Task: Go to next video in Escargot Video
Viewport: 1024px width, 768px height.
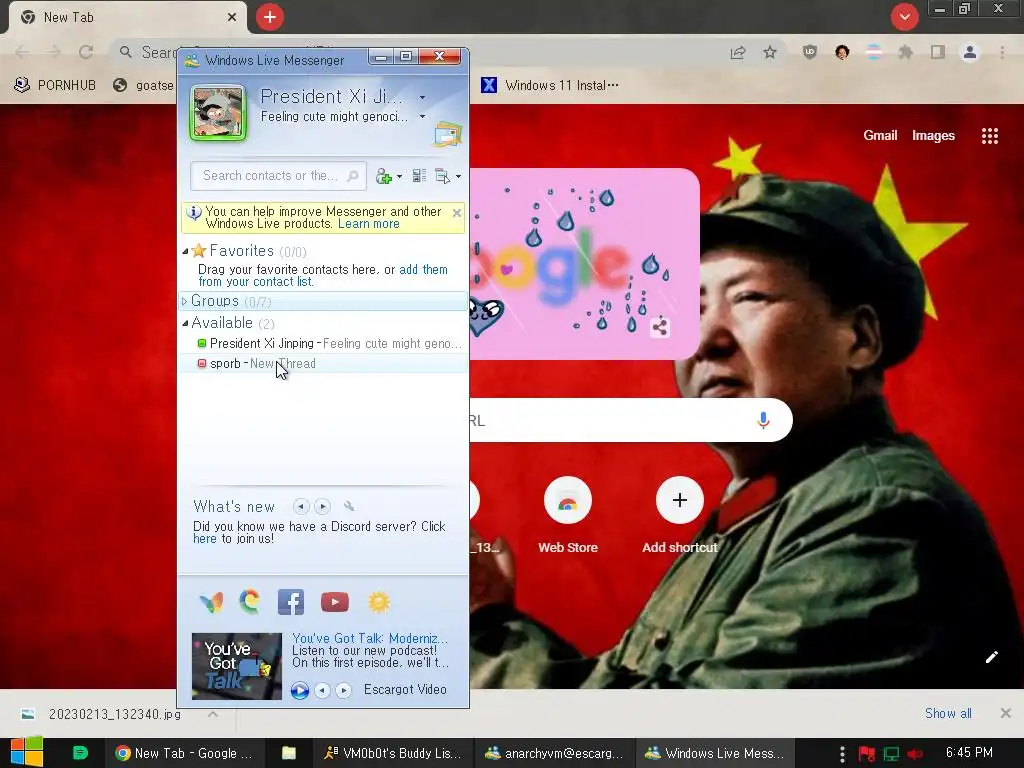Action: [x=344, y=690]
